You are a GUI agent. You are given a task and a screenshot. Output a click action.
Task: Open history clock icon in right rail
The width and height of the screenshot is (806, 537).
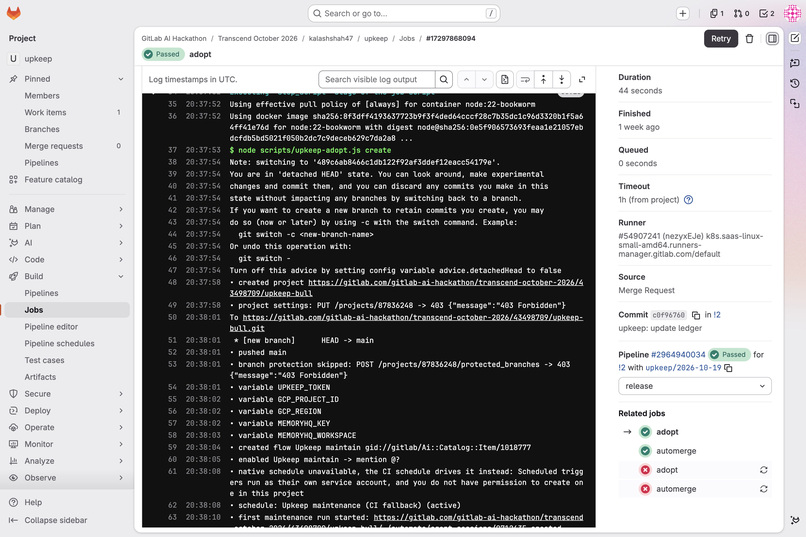point(795,83)
